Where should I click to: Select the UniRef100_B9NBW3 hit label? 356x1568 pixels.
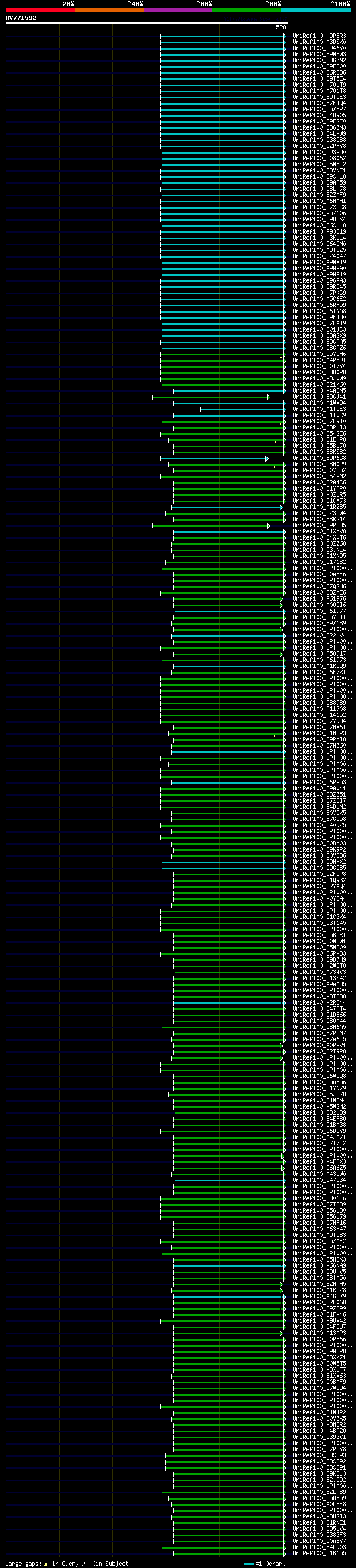pos(319,54)
